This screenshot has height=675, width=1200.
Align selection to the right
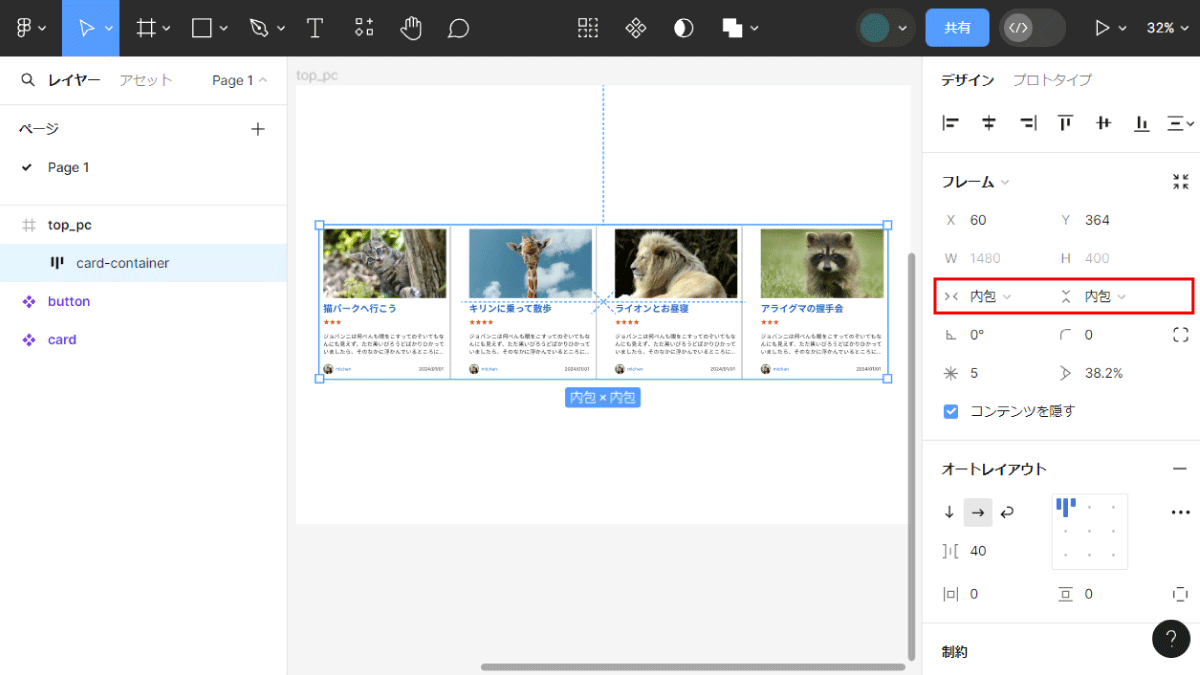point(1027,123)
